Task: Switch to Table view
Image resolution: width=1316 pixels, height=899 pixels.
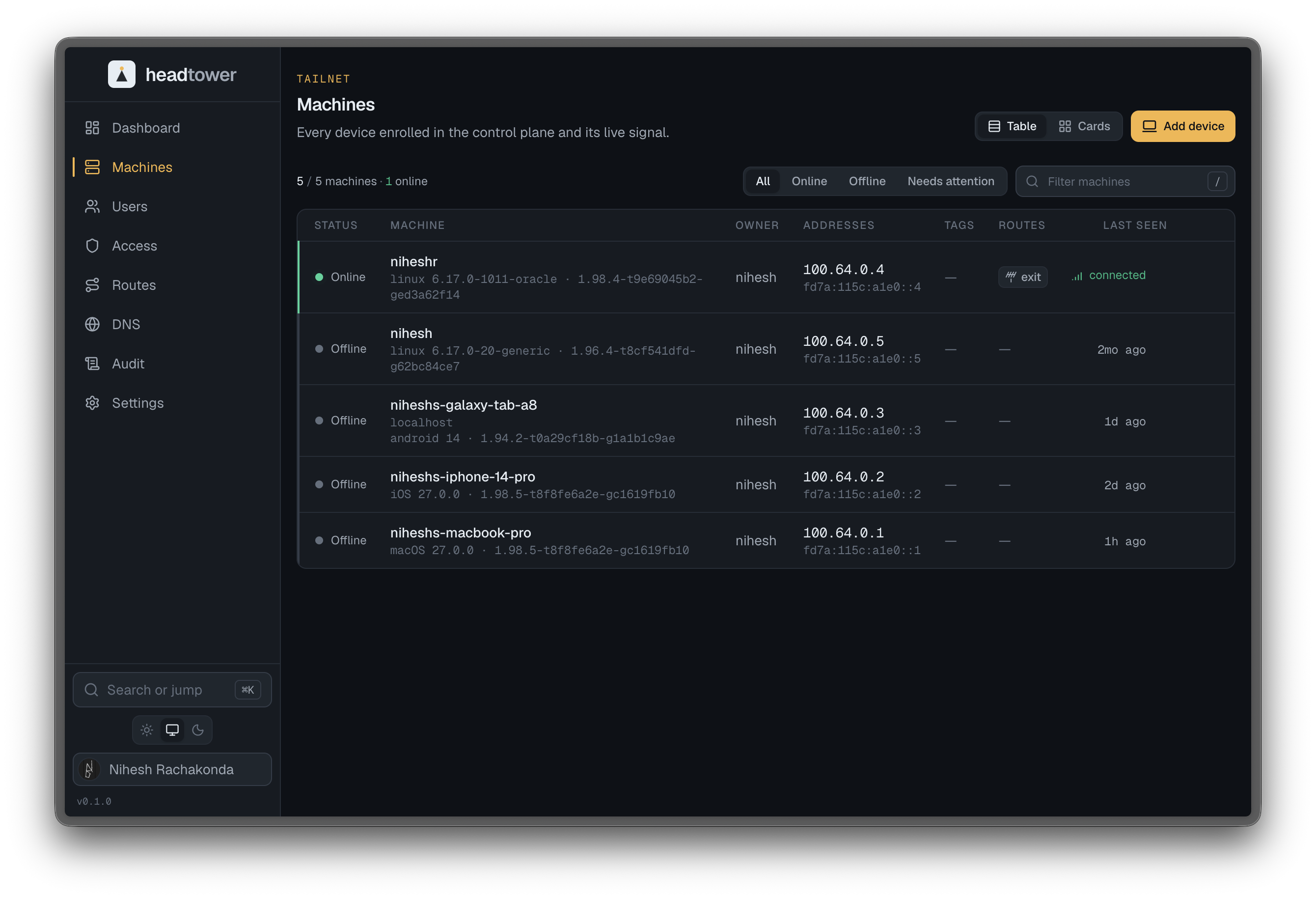Action: coord(1013,126)
